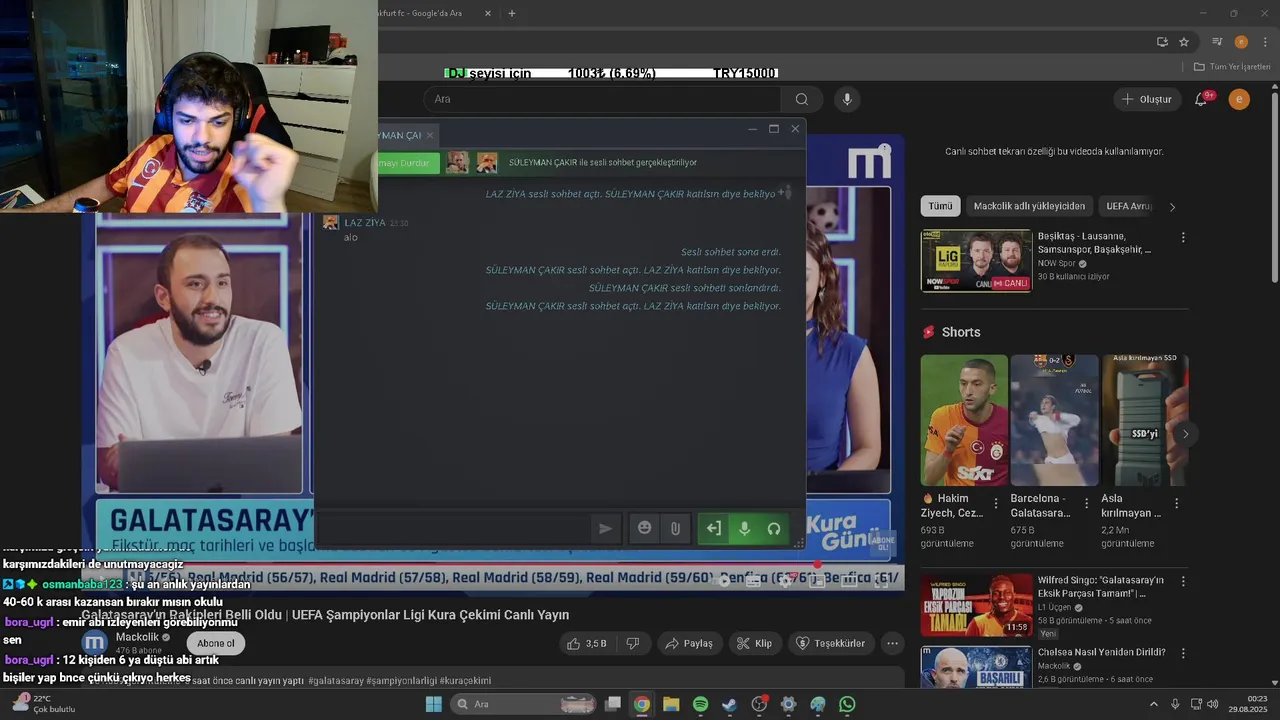Viewport: 1280px width, 720px height.
Task: Open Steam from the taskbar
Action: (730, 704)
